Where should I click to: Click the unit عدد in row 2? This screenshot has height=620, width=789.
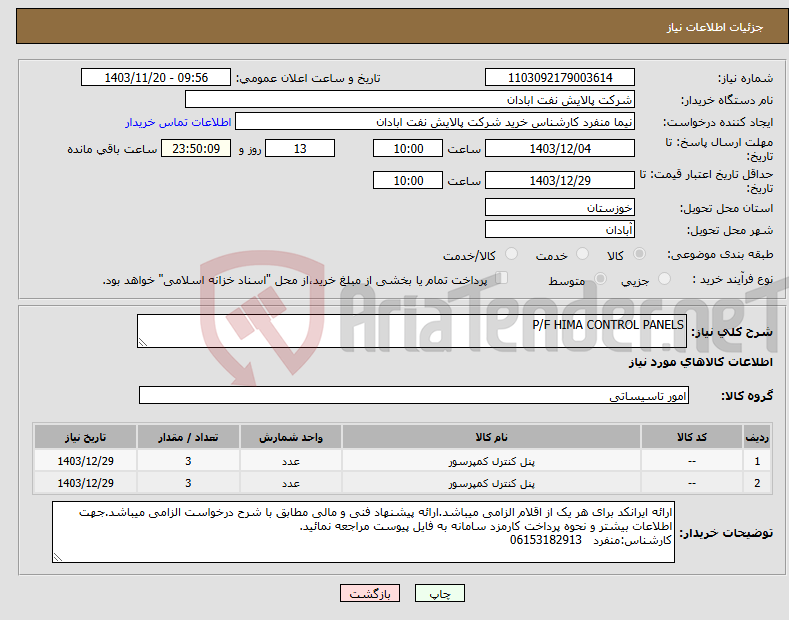tap(291, 483)
